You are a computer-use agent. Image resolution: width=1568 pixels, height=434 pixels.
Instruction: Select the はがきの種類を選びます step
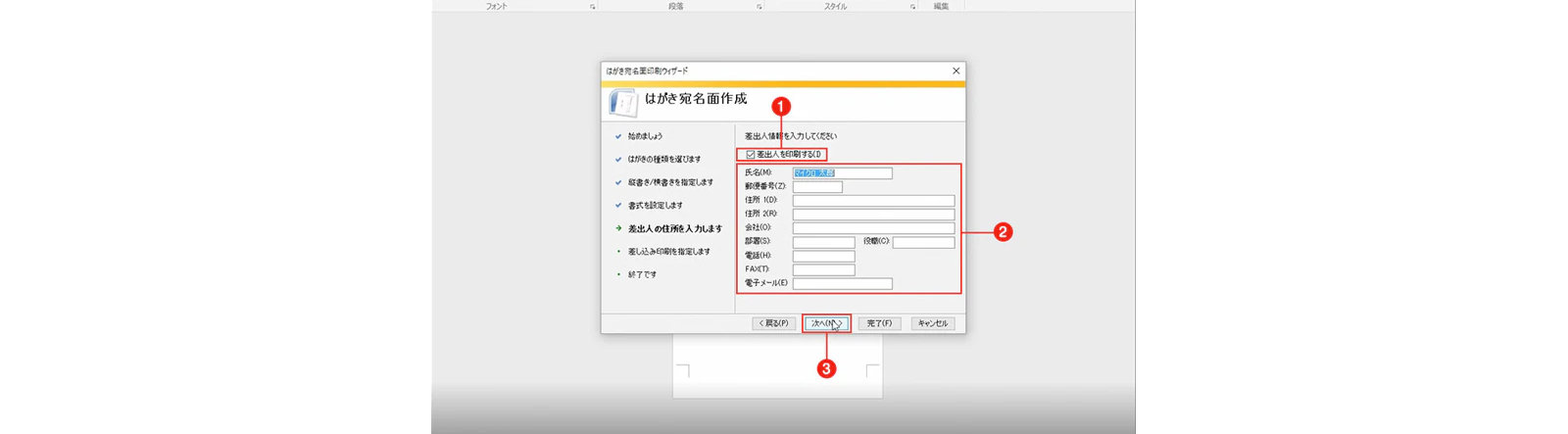point(664,160)
